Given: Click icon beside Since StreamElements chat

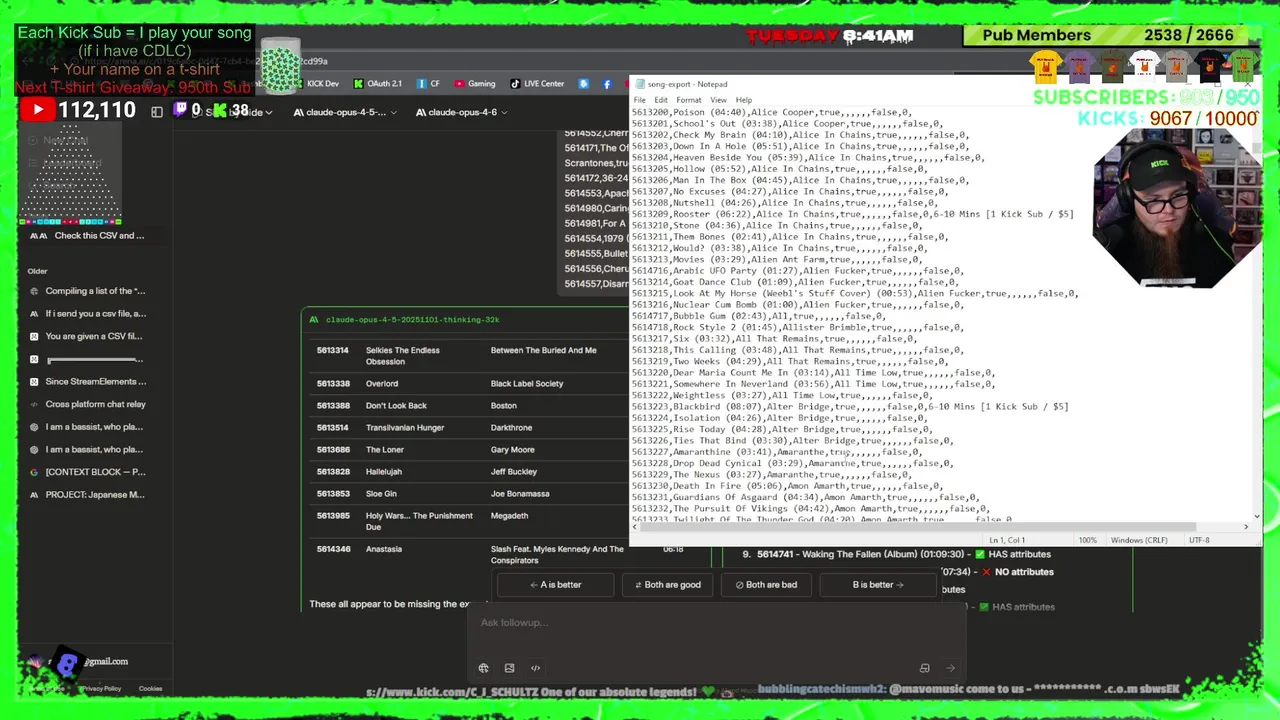Looking at the screenshot, I should pos(35,381).
